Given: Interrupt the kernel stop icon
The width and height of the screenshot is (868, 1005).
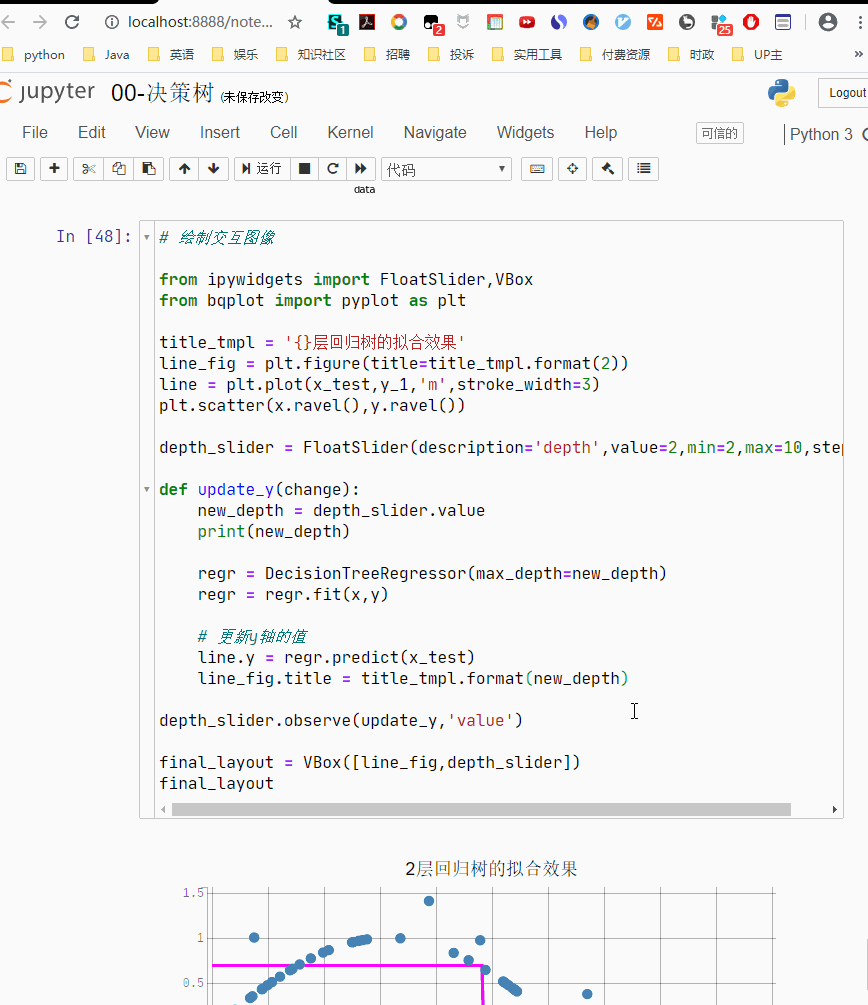Looking at the screenshot, I should (x=305, y=169).
